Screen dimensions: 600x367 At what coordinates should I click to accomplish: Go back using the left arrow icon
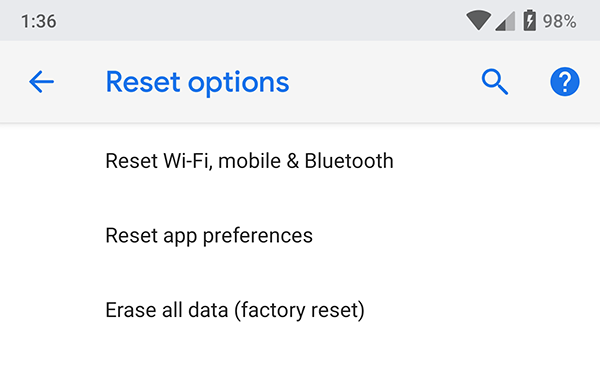click(x=41, y=82)
